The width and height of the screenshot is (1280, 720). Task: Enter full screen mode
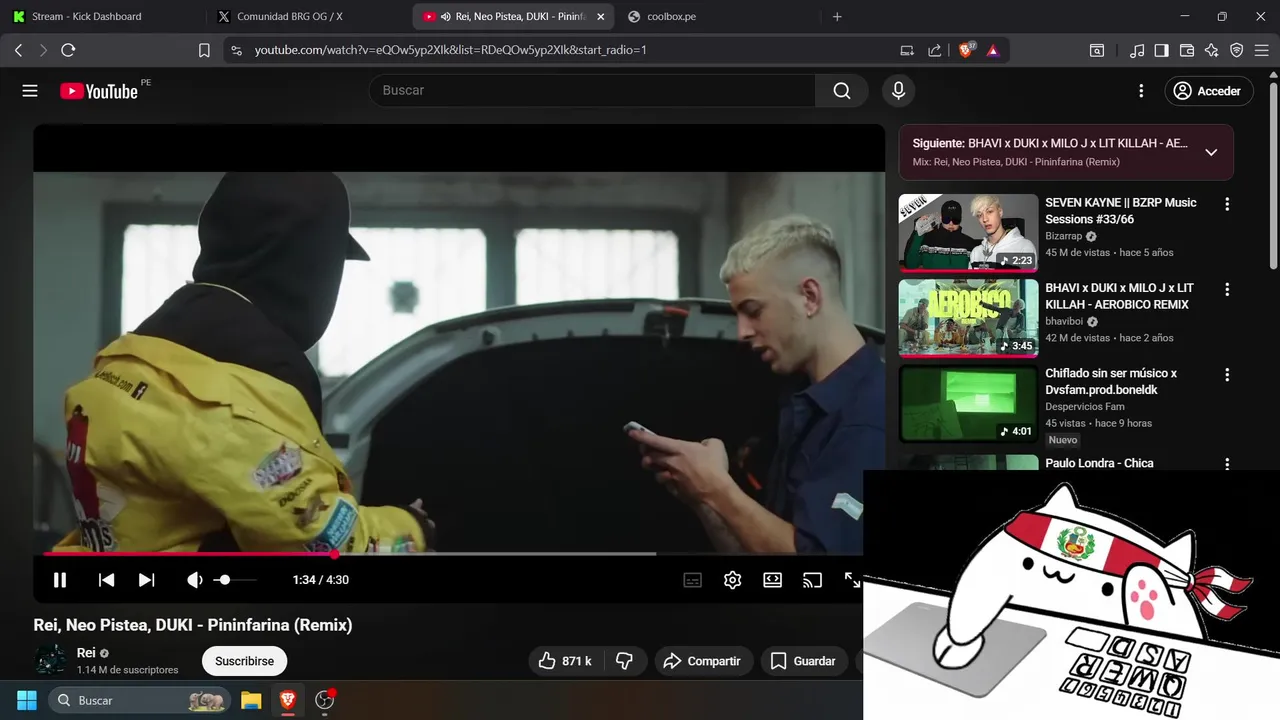click(852, 580)
